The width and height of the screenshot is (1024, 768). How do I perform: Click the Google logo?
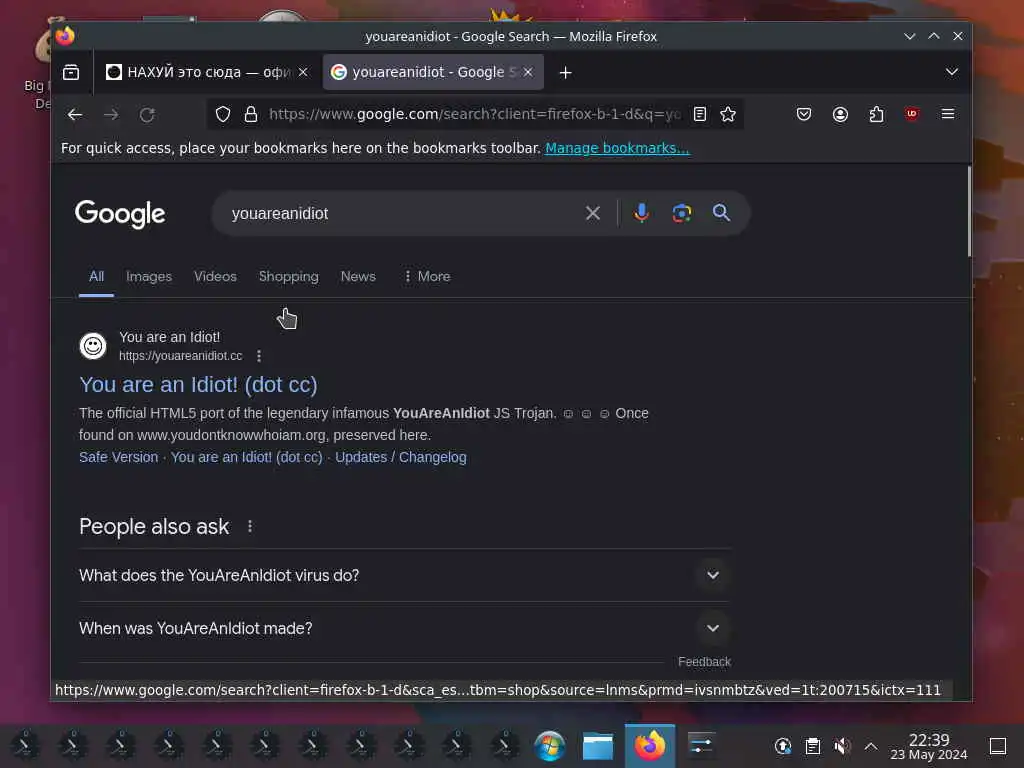(120, 214)
